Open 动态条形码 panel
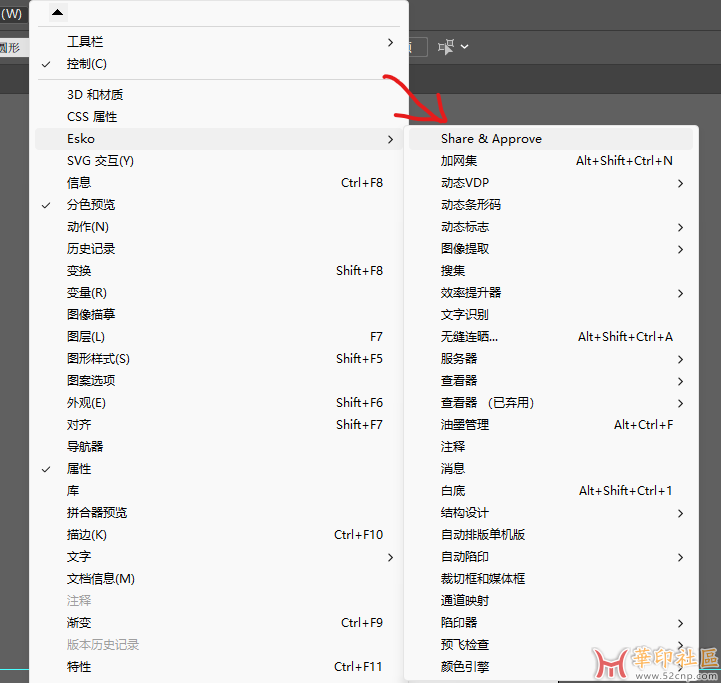721x683 pixels. (x=551, y=205)
